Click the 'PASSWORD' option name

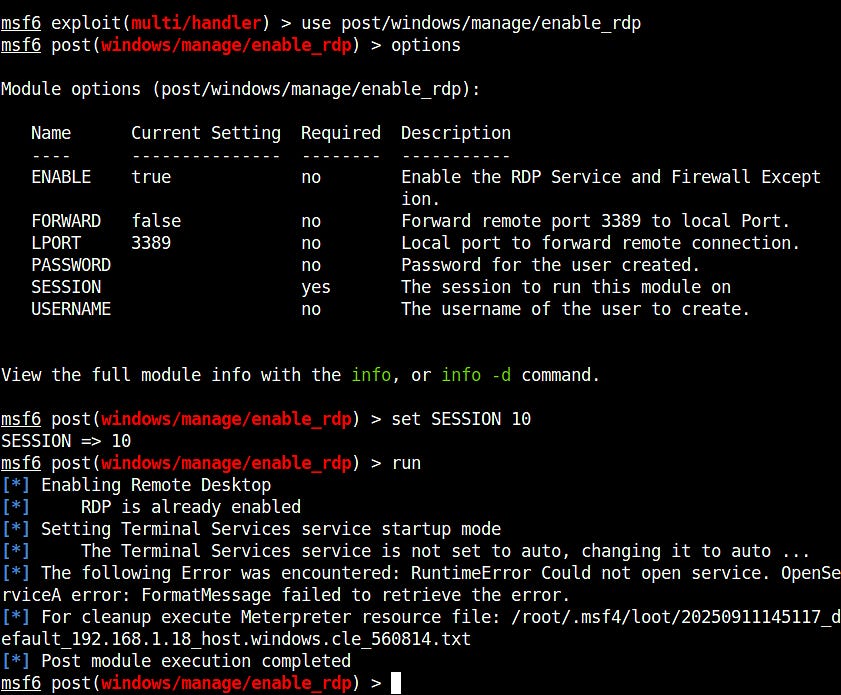[71, 265]
